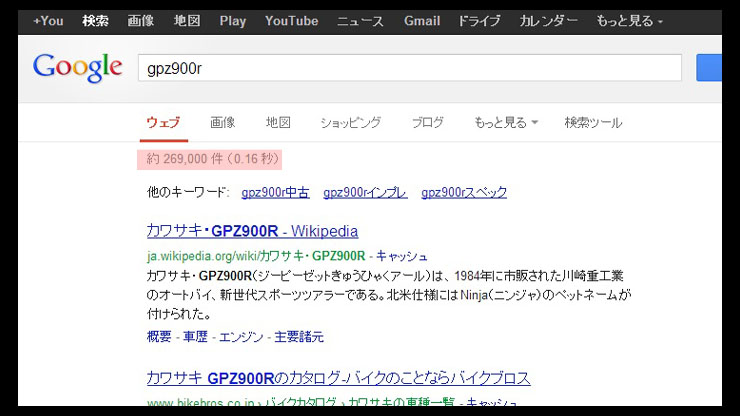Open カワサキ GPZ900Rのカタログ バイクブロス result

[x=338, y=378]
